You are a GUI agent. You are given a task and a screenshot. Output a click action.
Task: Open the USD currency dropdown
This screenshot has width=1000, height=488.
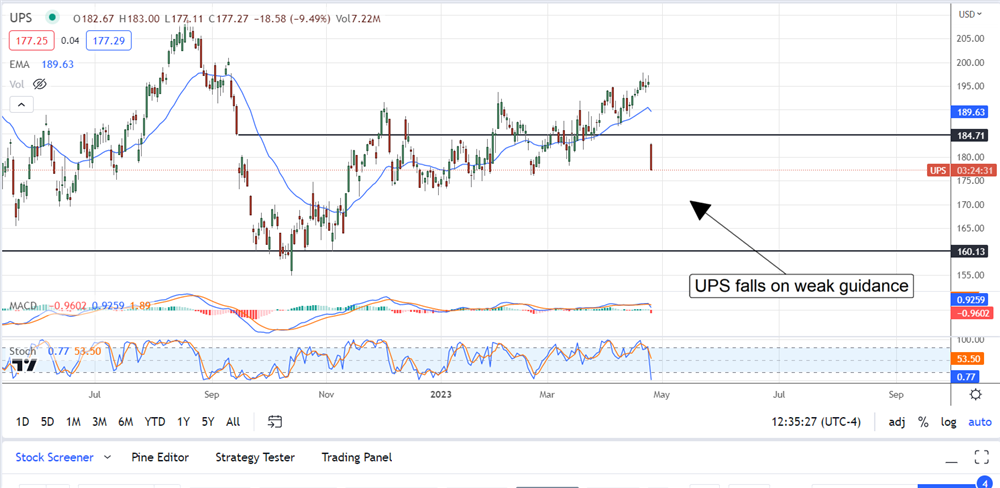click(x=968, y=14)
